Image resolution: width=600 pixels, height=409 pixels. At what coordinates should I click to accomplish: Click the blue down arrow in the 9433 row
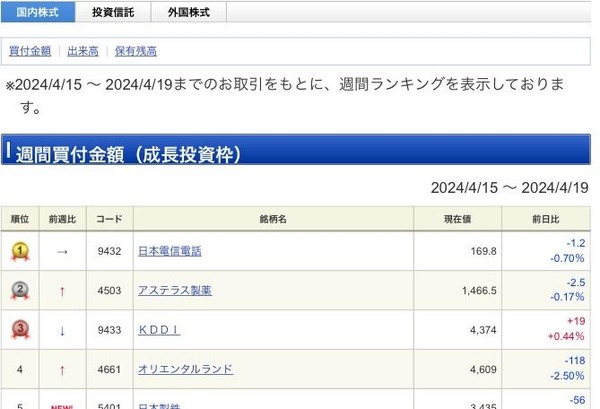[62, 331]
